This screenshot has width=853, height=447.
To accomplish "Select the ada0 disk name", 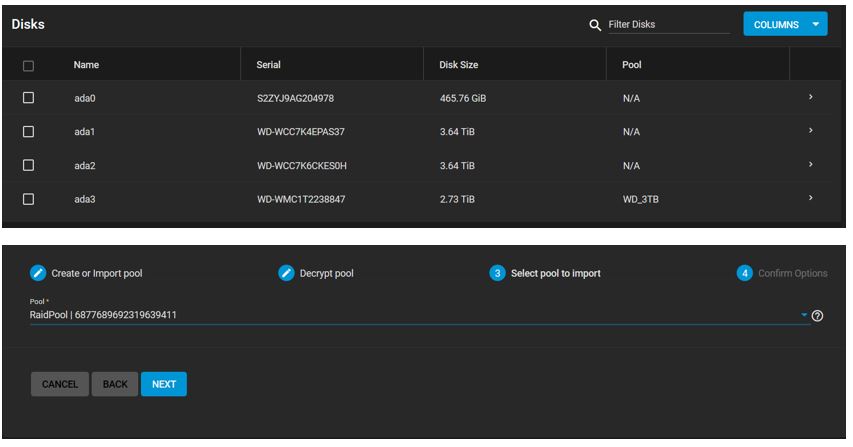I will [85, 98].
